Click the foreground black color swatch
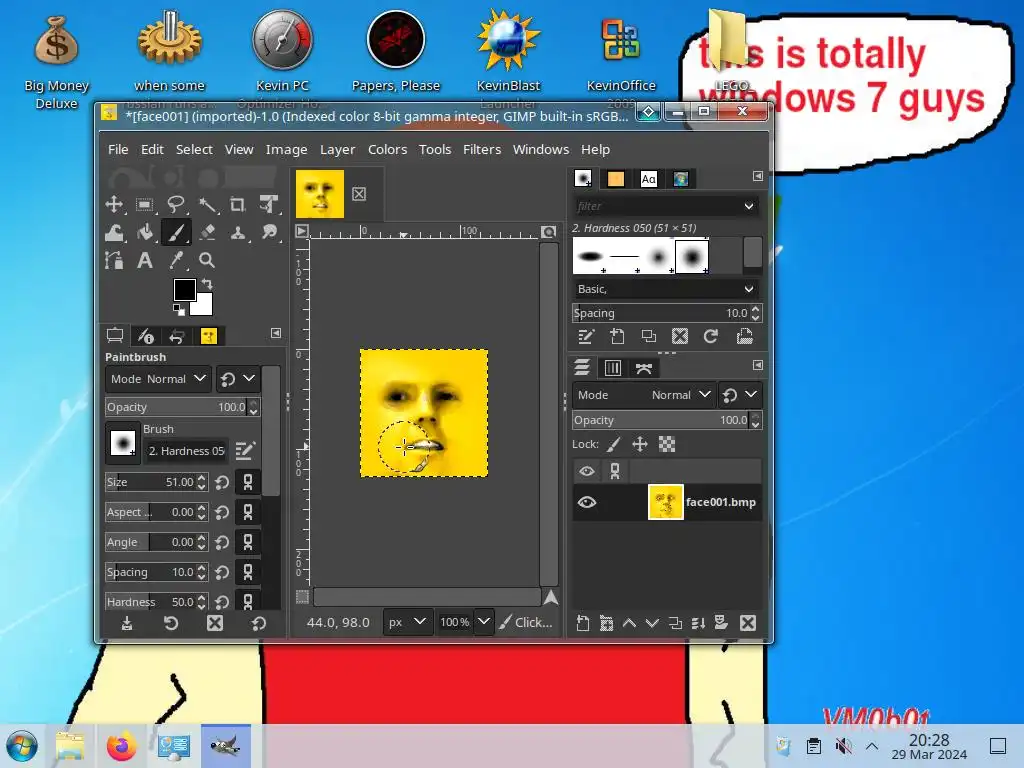This screenshot has height=768, width=1024. coord(184,289)
